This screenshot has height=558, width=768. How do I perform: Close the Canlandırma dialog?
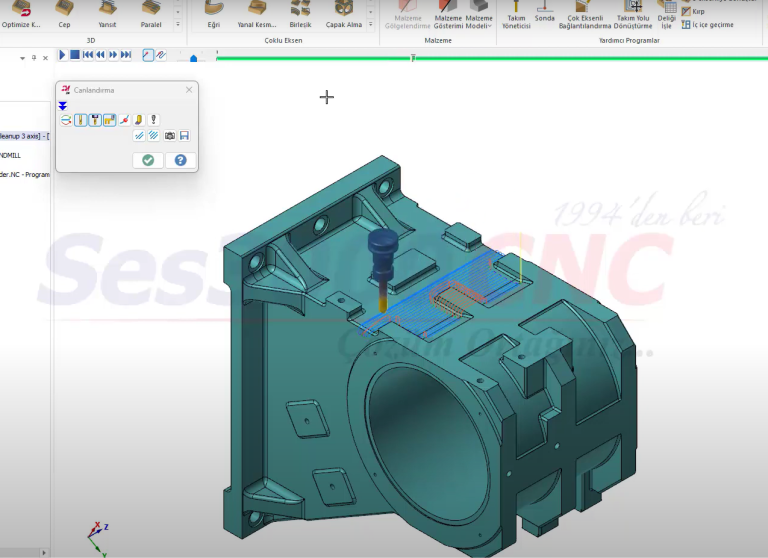click(189, 90)
